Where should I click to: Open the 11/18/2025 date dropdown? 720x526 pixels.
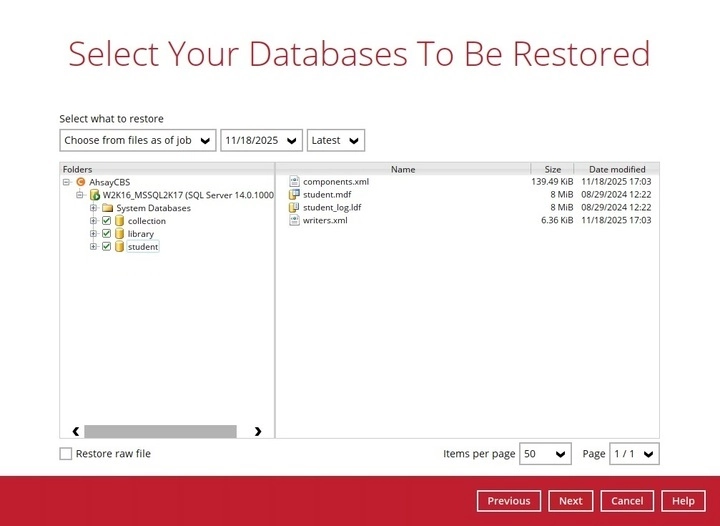click(261, 141)
